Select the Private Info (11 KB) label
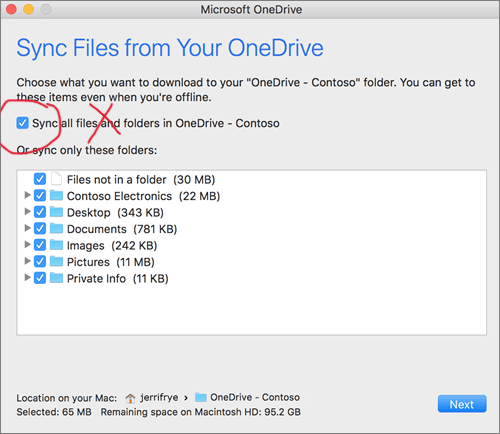The height and width of the screenshot is (434, 500). 118,279
